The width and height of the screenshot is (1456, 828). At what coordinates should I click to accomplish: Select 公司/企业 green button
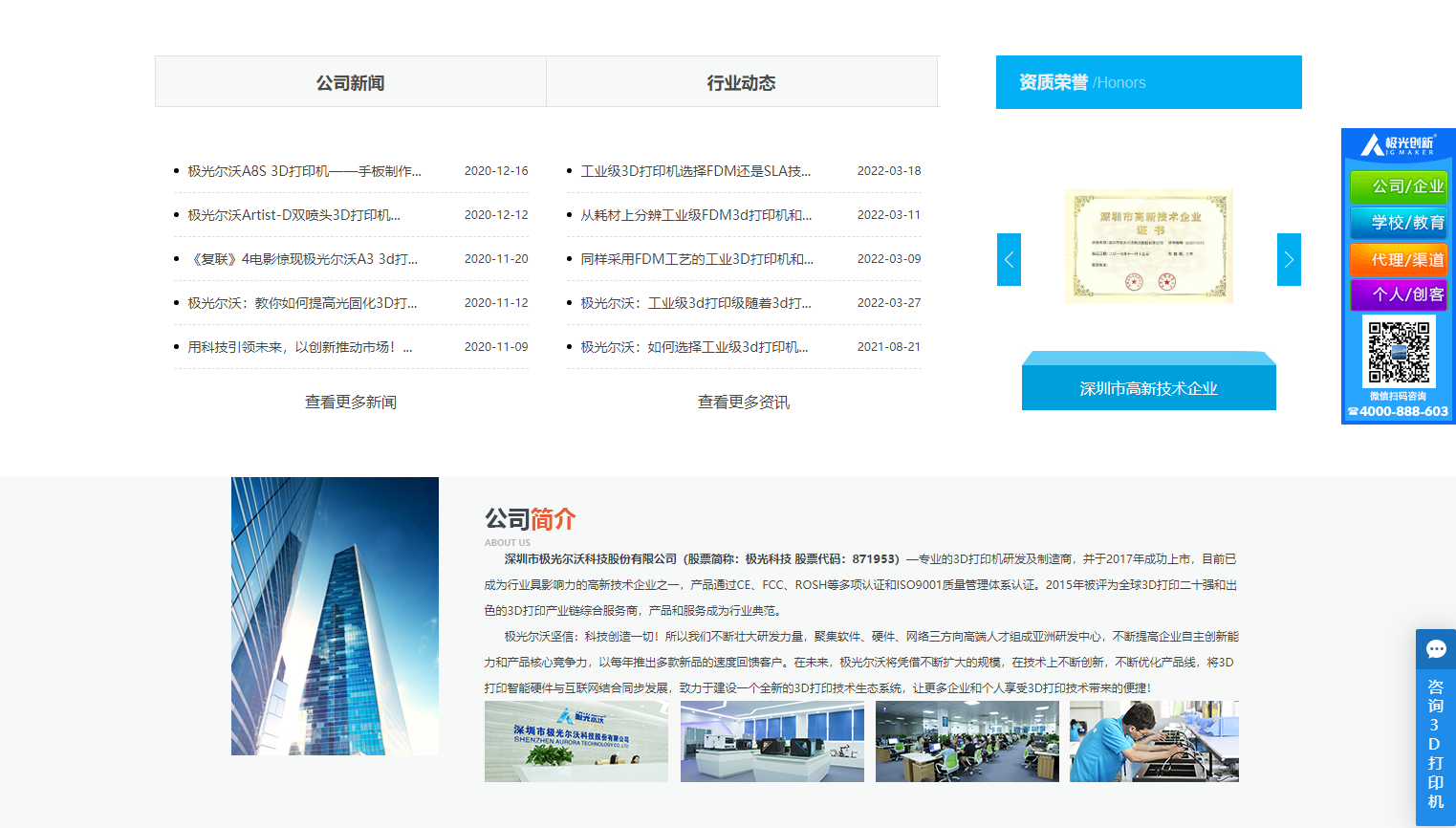pyautogui.click(x=1398, y=186)
